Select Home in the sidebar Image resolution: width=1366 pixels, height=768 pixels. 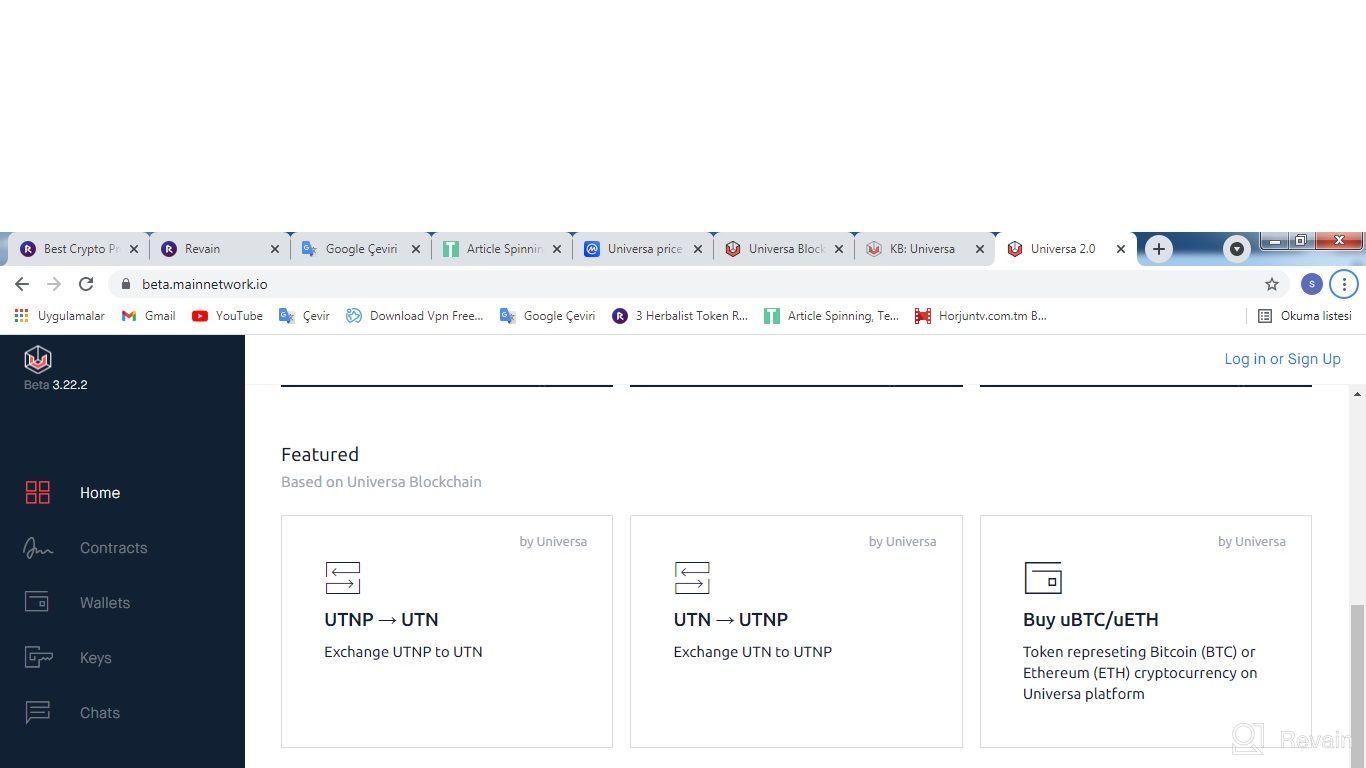(x=100, y=493)
